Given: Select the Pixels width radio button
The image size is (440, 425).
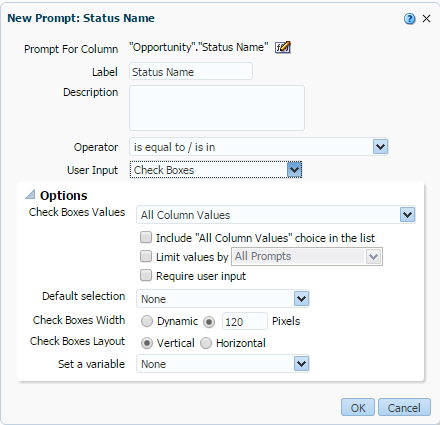Looking at the screenshot, I should pos(209,321).
